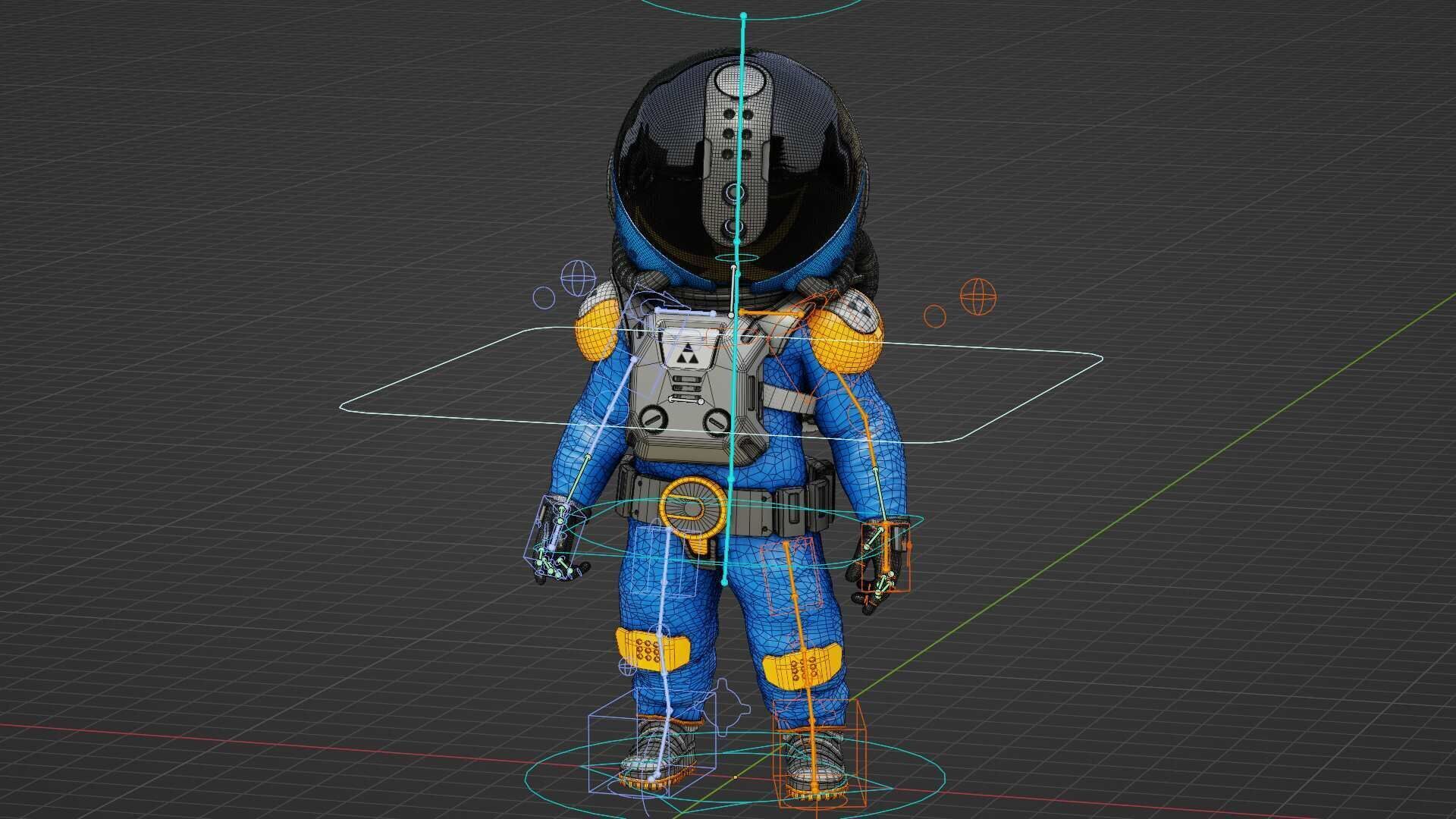Select the orange box control around the boot
The image size is (1456, 819).
click(x=819, y=753)
